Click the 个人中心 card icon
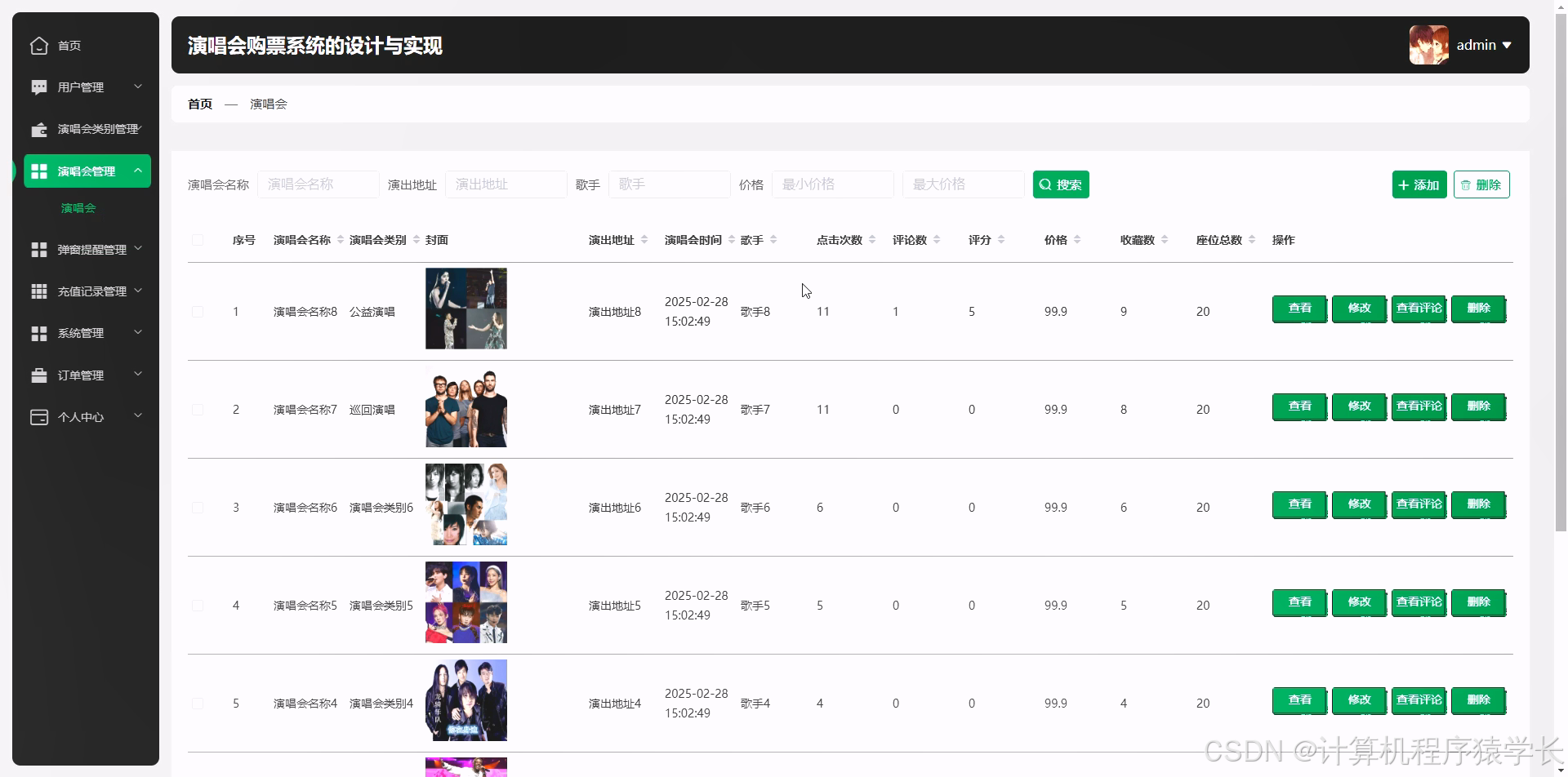 click(x=39, y=417)
